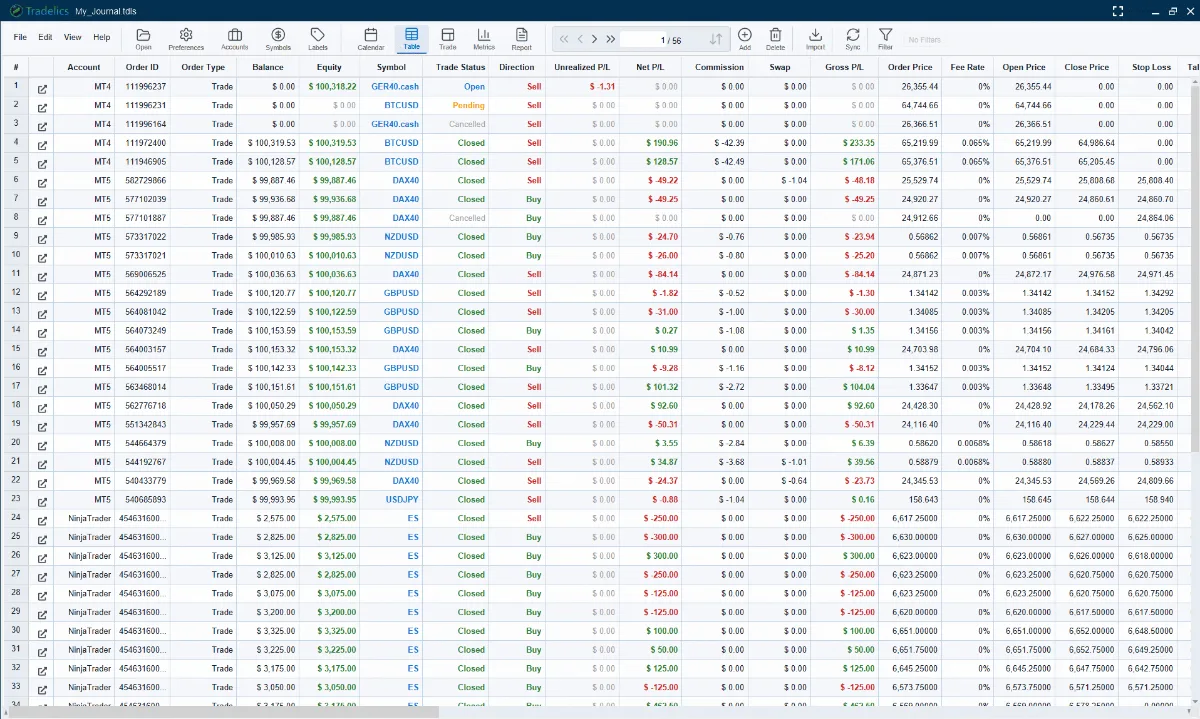Go to the previous page arrow

tap(580, 40)
